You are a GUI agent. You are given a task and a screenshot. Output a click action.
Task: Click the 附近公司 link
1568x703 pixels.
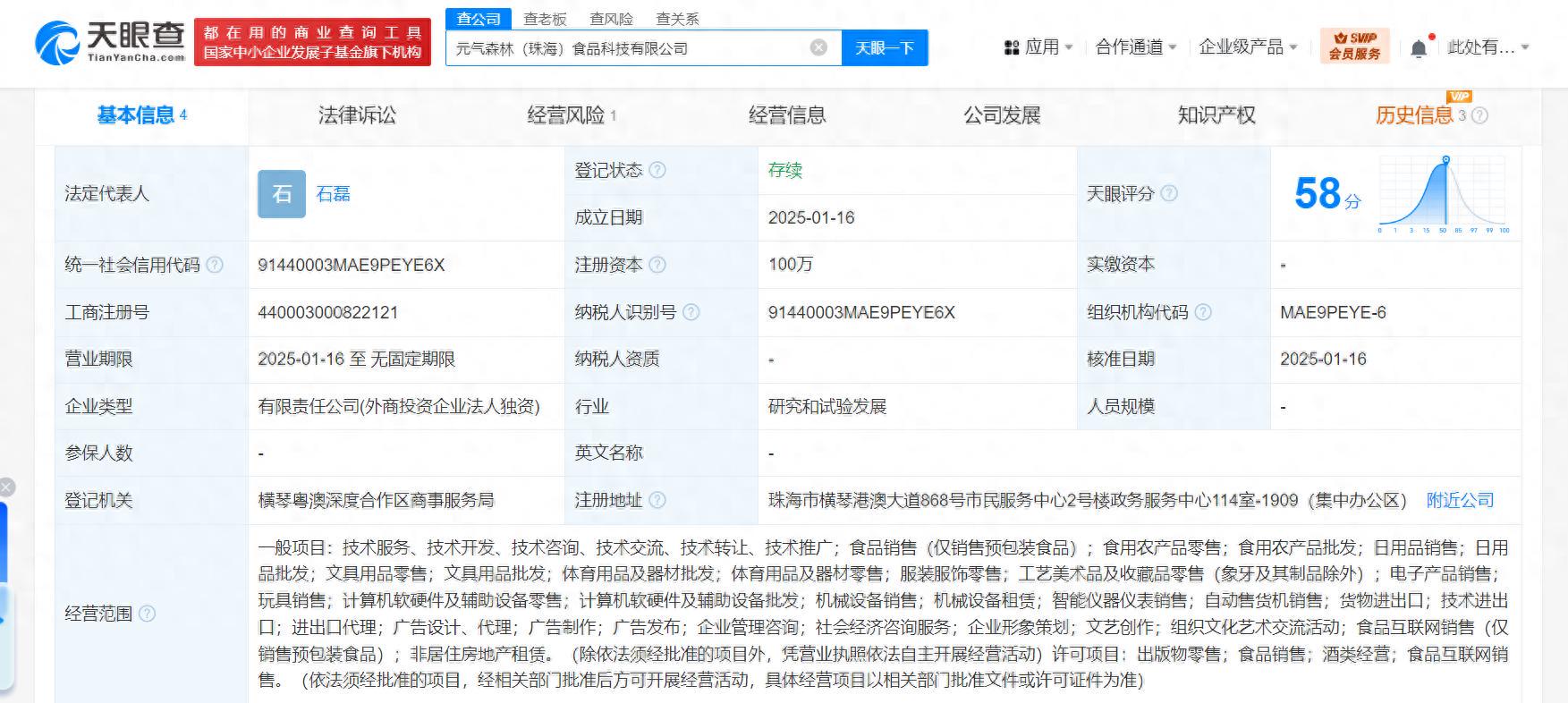(x=1460, y=500)
